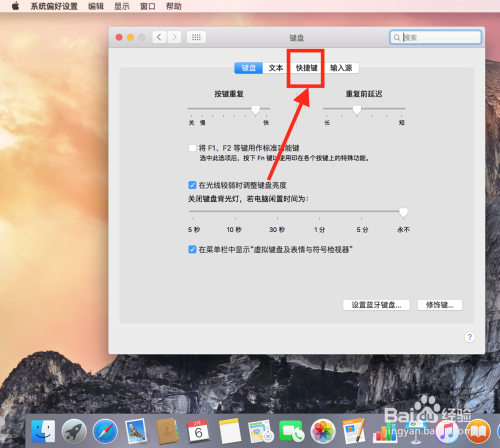This screenshot has height=448, width=500.
Task: Click the '5 秒' label under backlight slider
Action: (x=194, y=230)
